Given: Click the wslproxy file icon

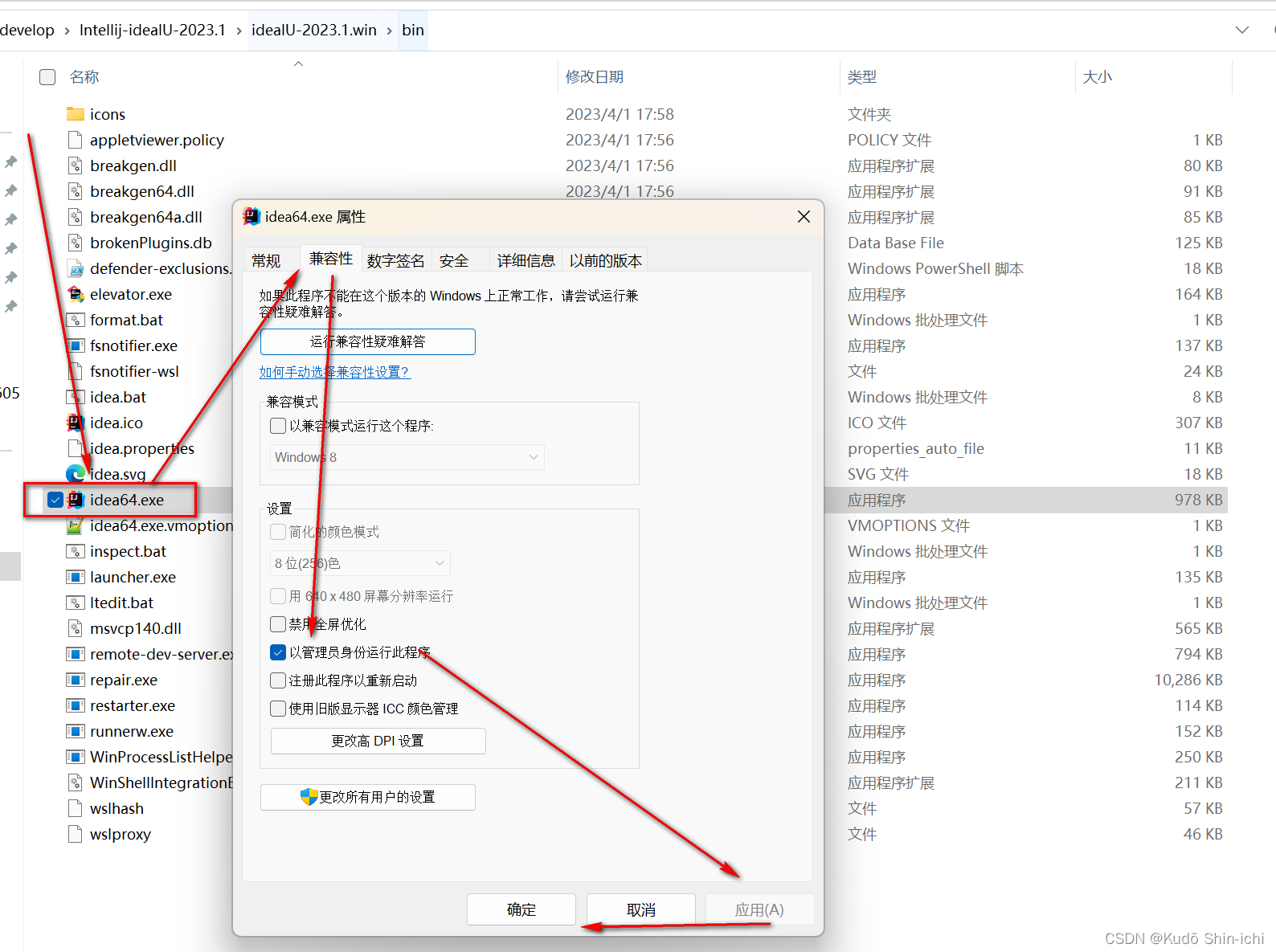Looking at the screenshot, I should (x=76, y=834).
